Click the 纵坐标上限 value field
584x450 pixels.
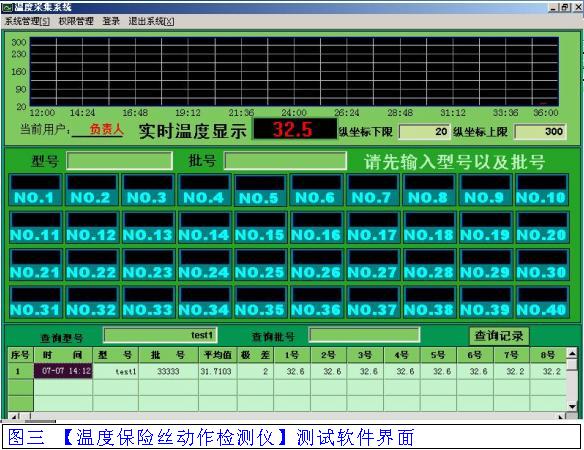click(540, 131)
